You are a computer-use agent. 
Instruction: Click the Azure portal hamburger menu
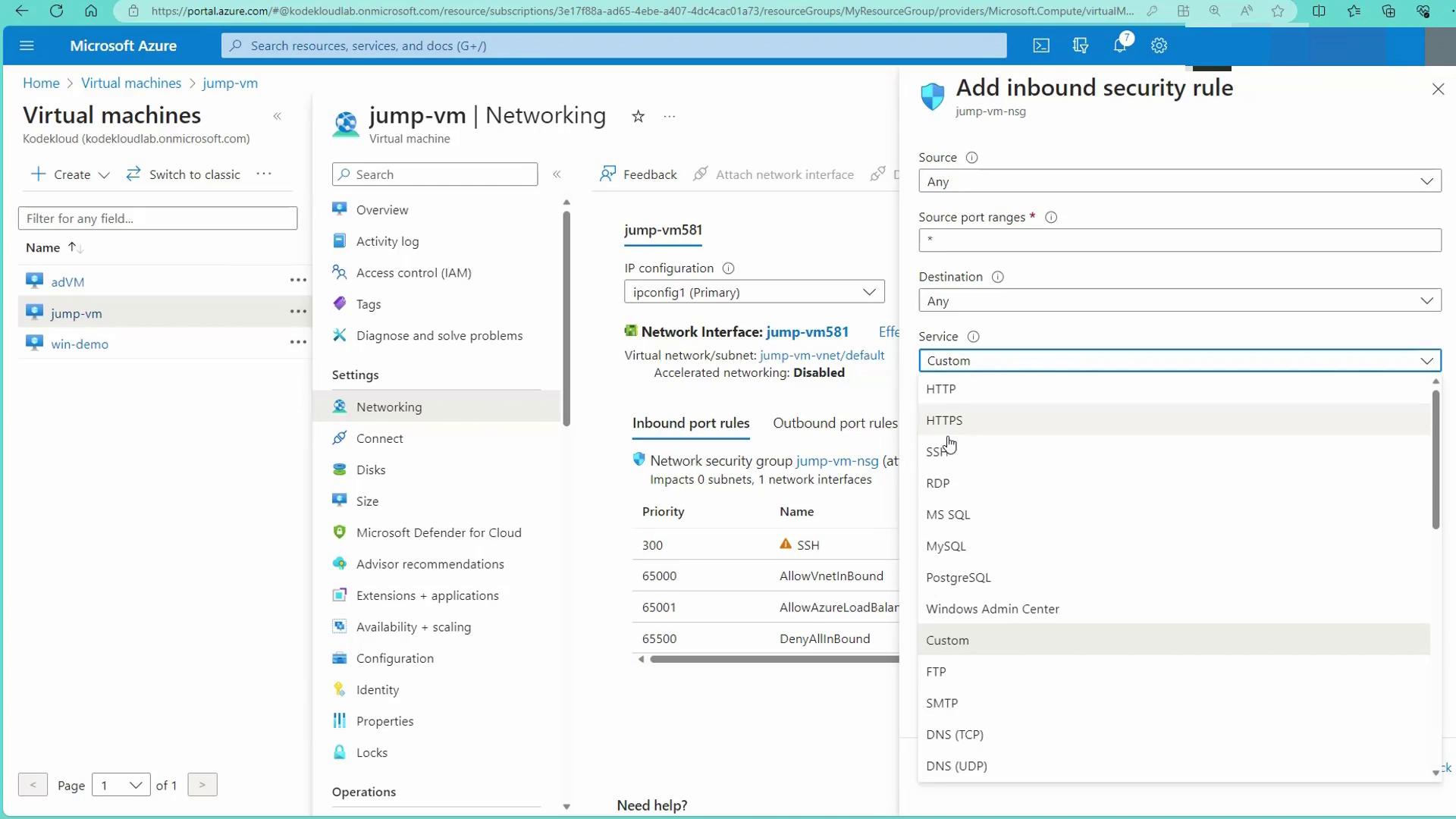tap(27, 45)
